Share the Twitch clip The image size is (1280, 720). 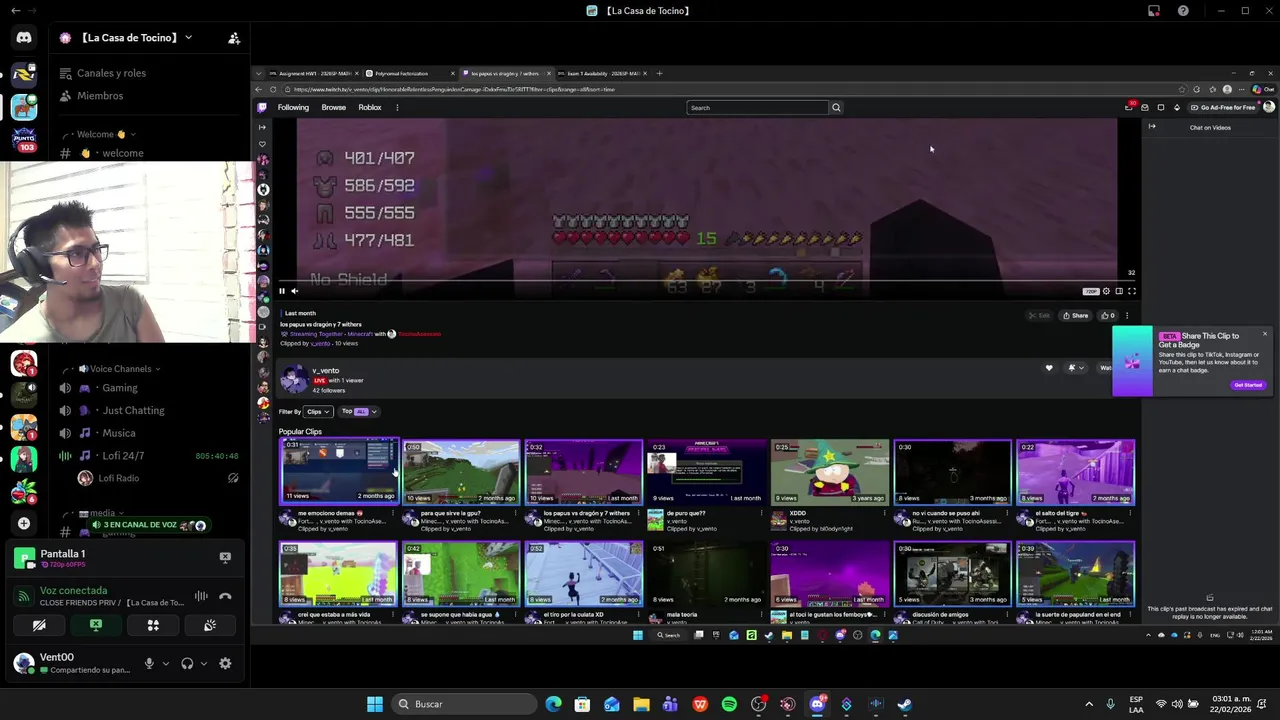coord(1076,316)
